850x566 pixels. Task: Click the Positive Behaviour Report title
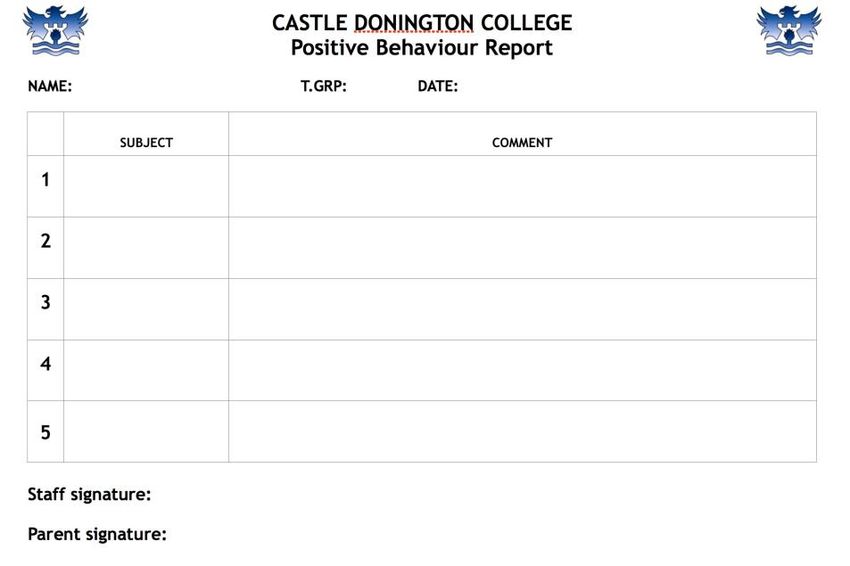coord(422,48)
